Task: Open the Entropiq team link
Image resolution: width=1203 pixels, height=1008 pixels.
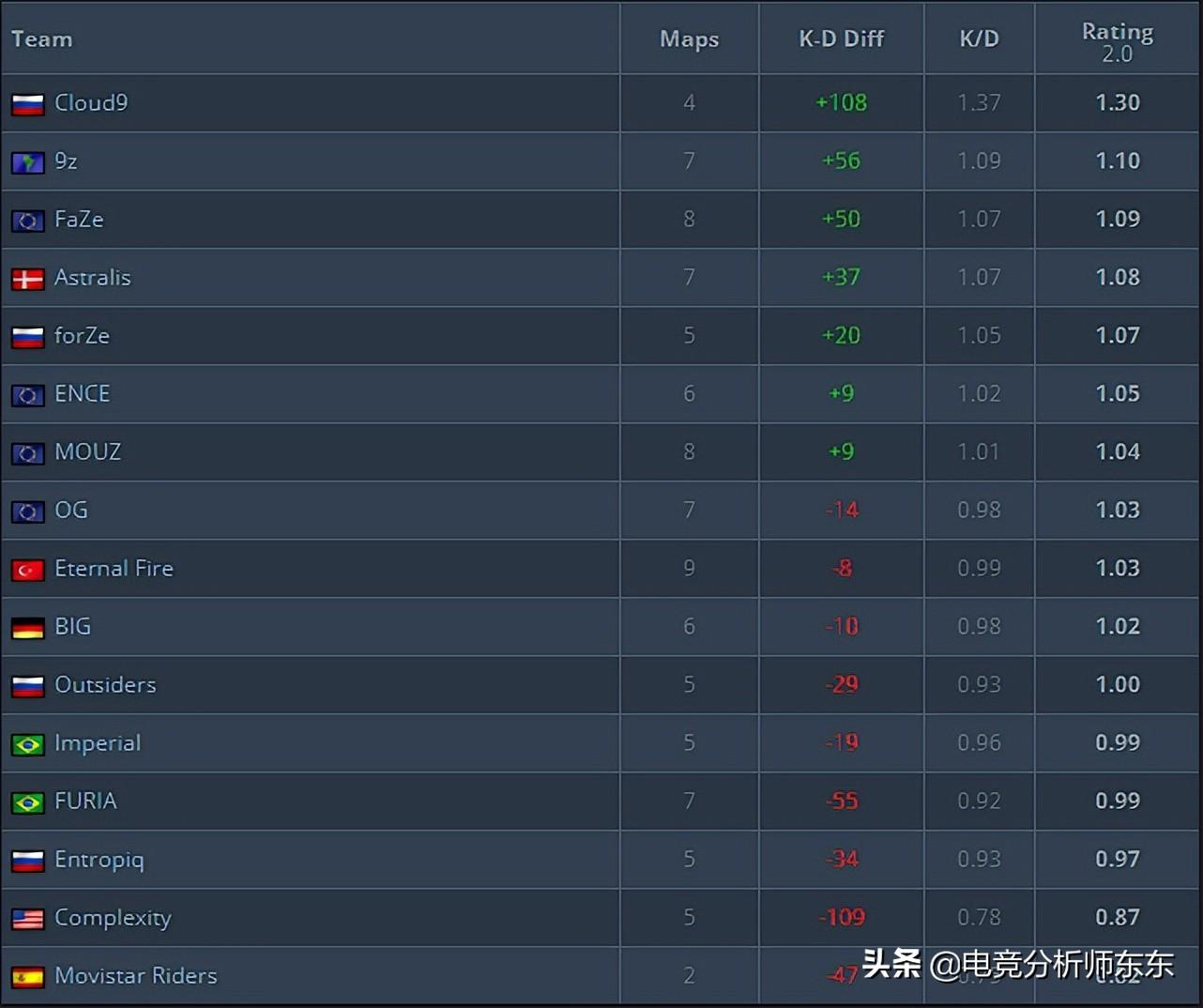Action: click(99, 860)
